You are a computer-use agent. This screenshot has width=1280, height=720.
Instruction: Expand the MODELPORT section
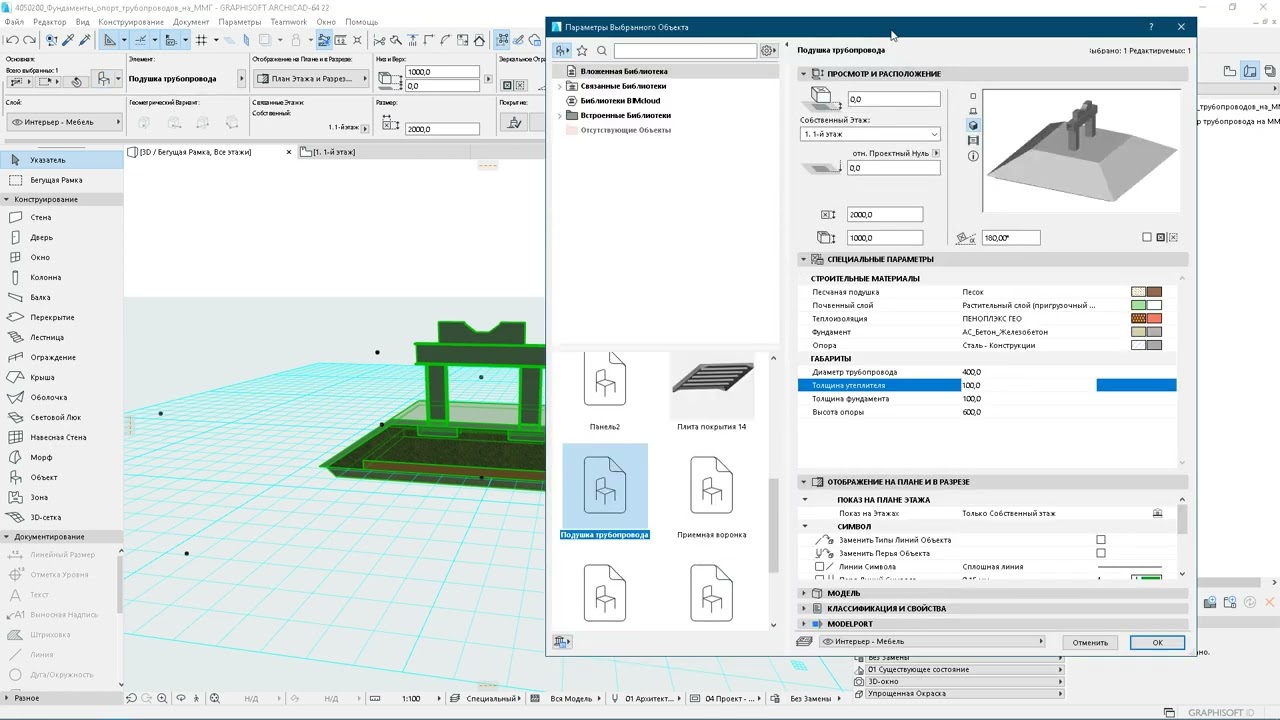pos(803,624)
